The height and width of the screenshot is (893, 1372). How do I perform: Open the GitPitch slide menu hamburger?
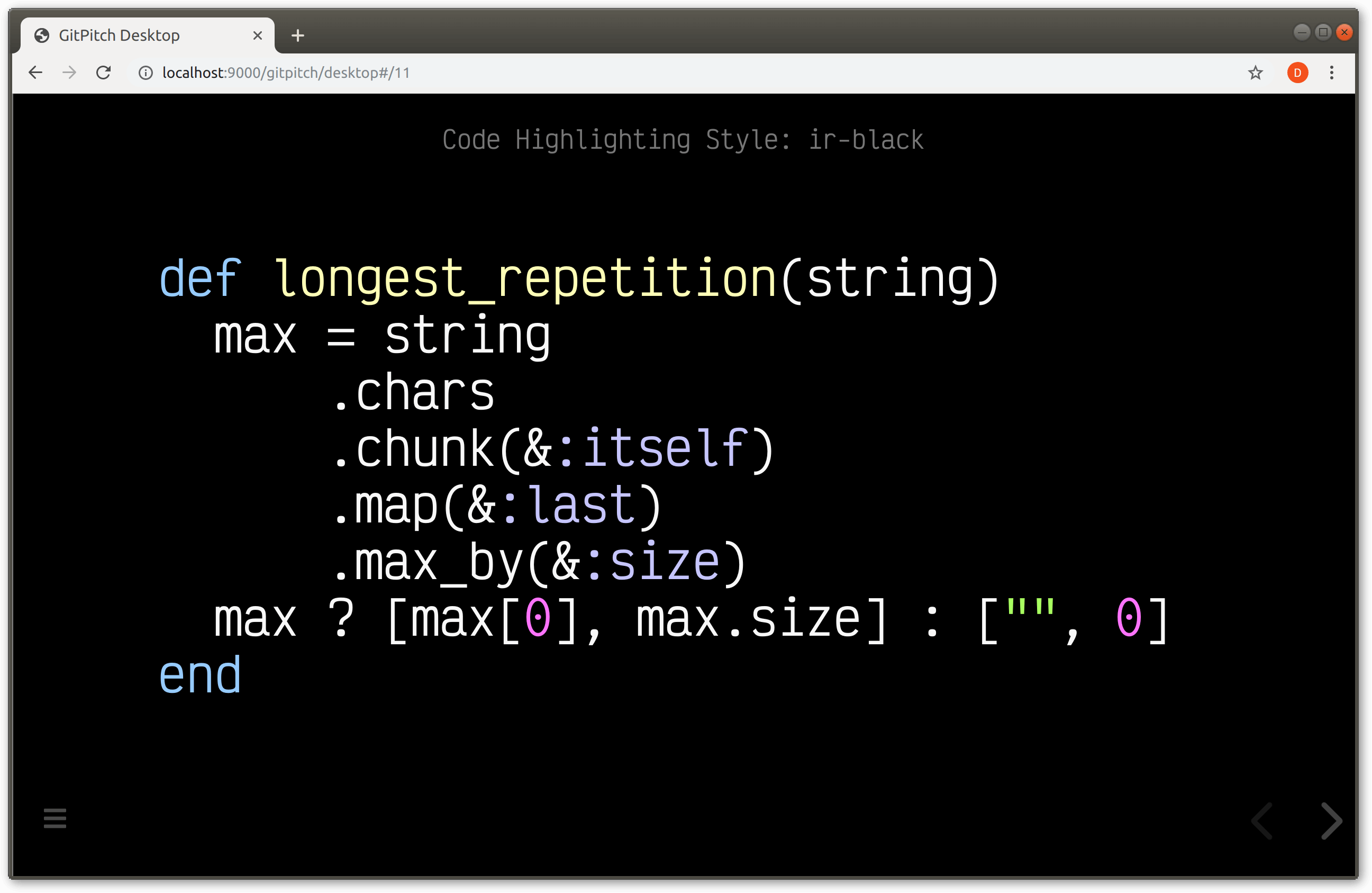(x=55, y=818)
